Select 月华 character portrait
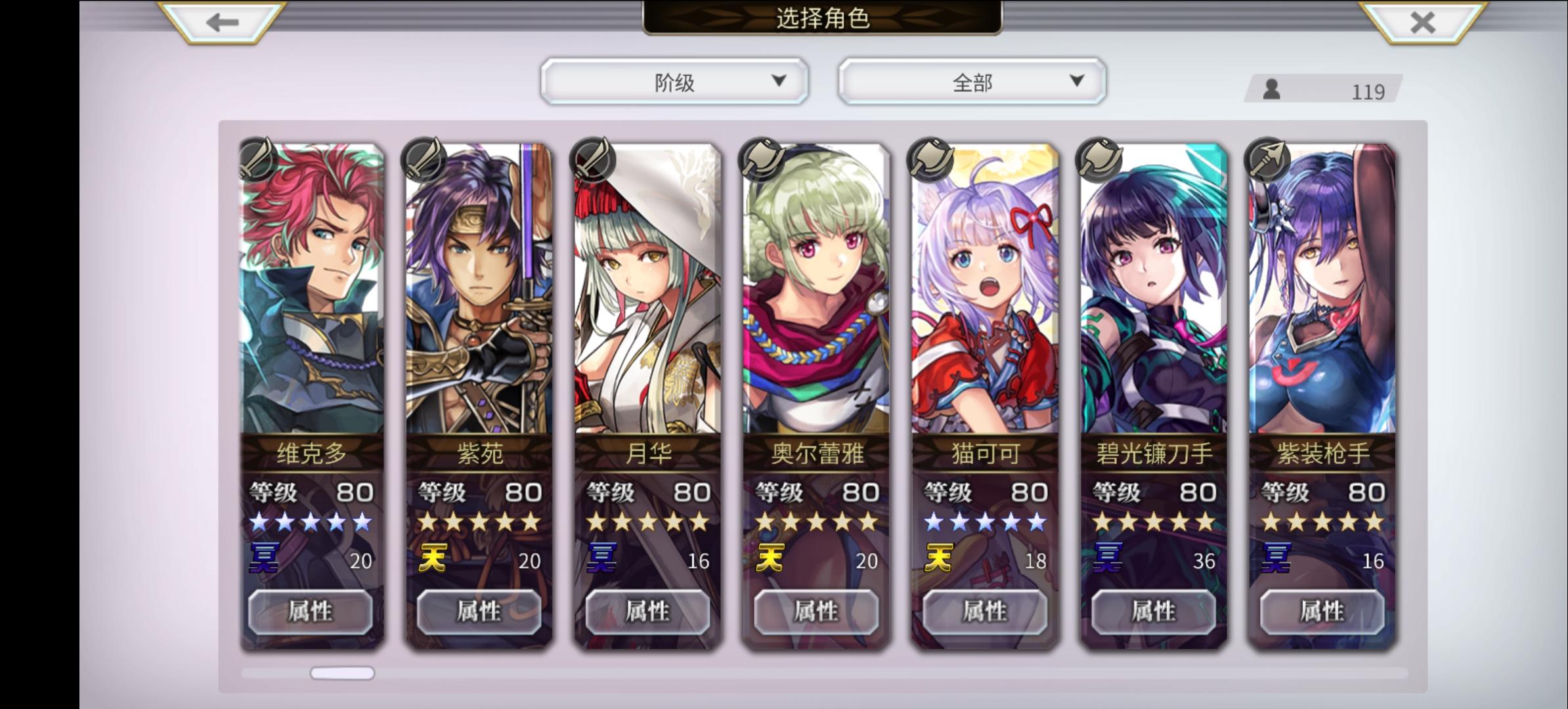This screenshot has height=709, width=1568. click(x=647, y=289)
